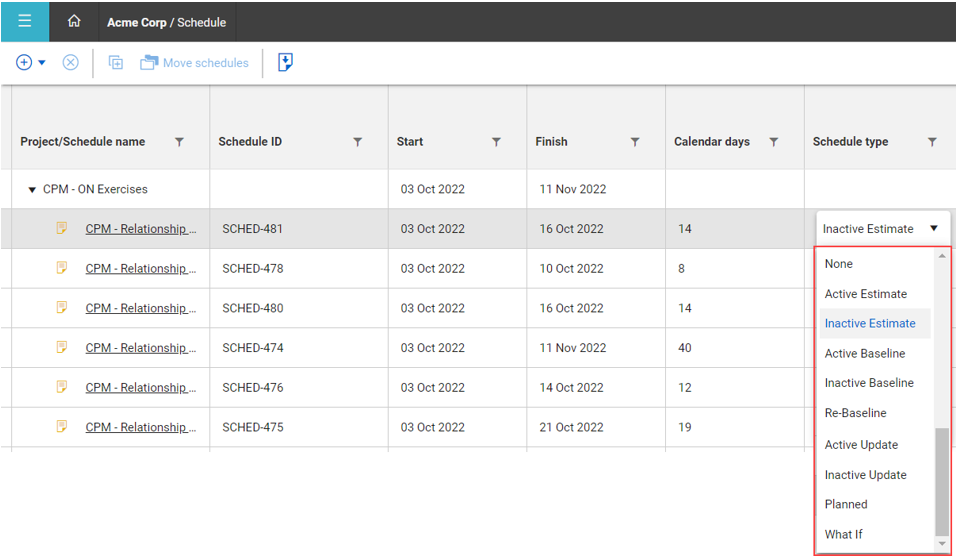956x558 pixels.
Task: Choose What If schedule type option
Action: [843, 534]
